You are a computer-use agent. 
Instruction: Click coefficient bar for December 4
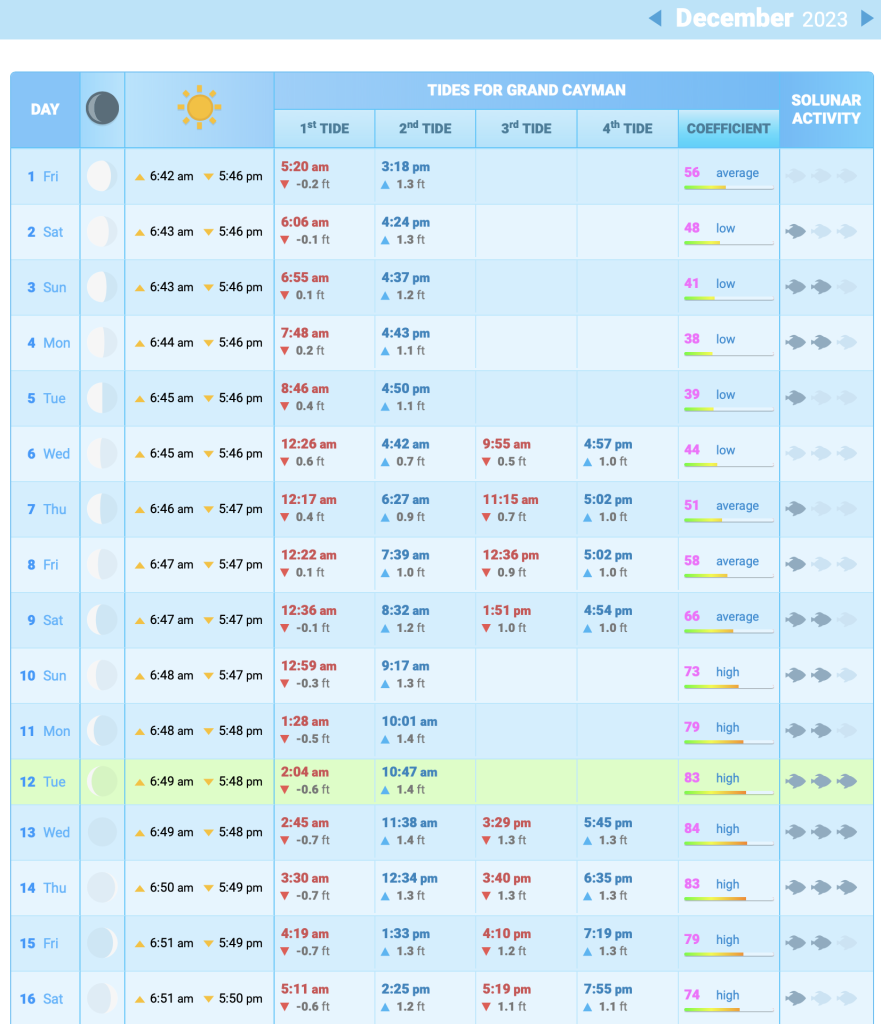(x=728, y=353)
